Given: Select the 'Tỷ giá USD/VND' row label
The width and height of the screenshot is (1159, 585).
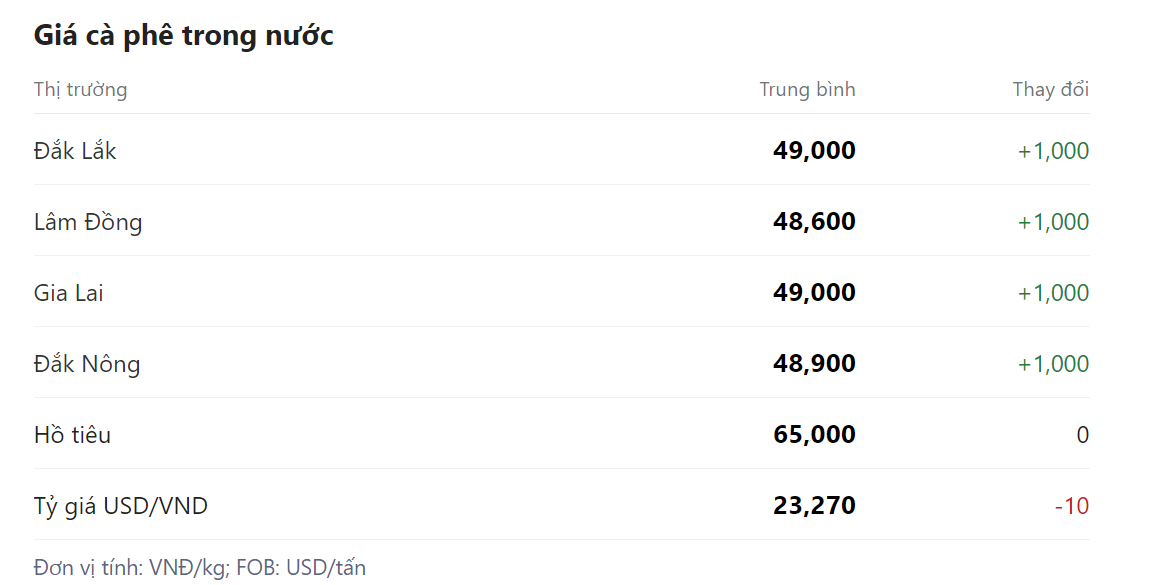Looking at the screenshot, I should click(121, 506).
